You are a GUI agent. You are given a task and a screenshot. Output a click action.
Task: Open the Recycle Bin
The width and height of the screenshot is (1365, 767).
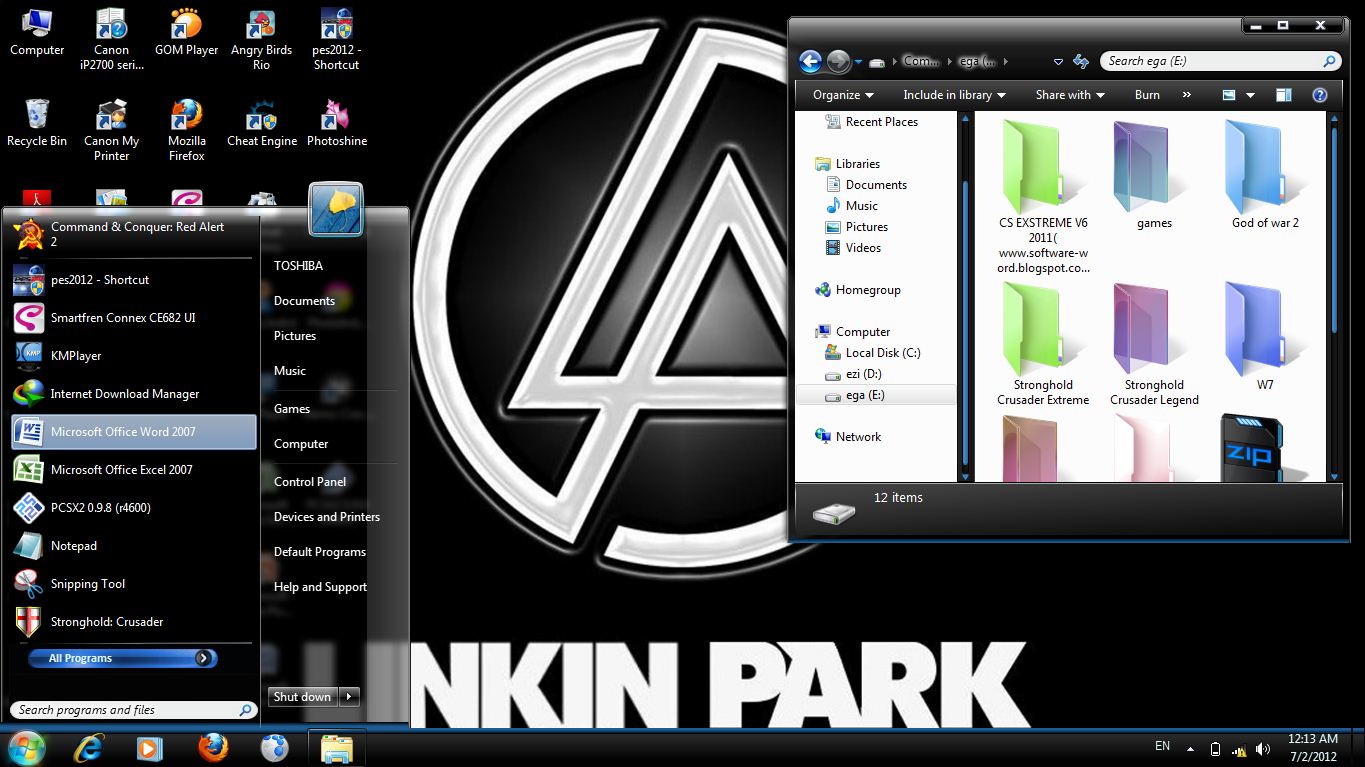point(37,123)
